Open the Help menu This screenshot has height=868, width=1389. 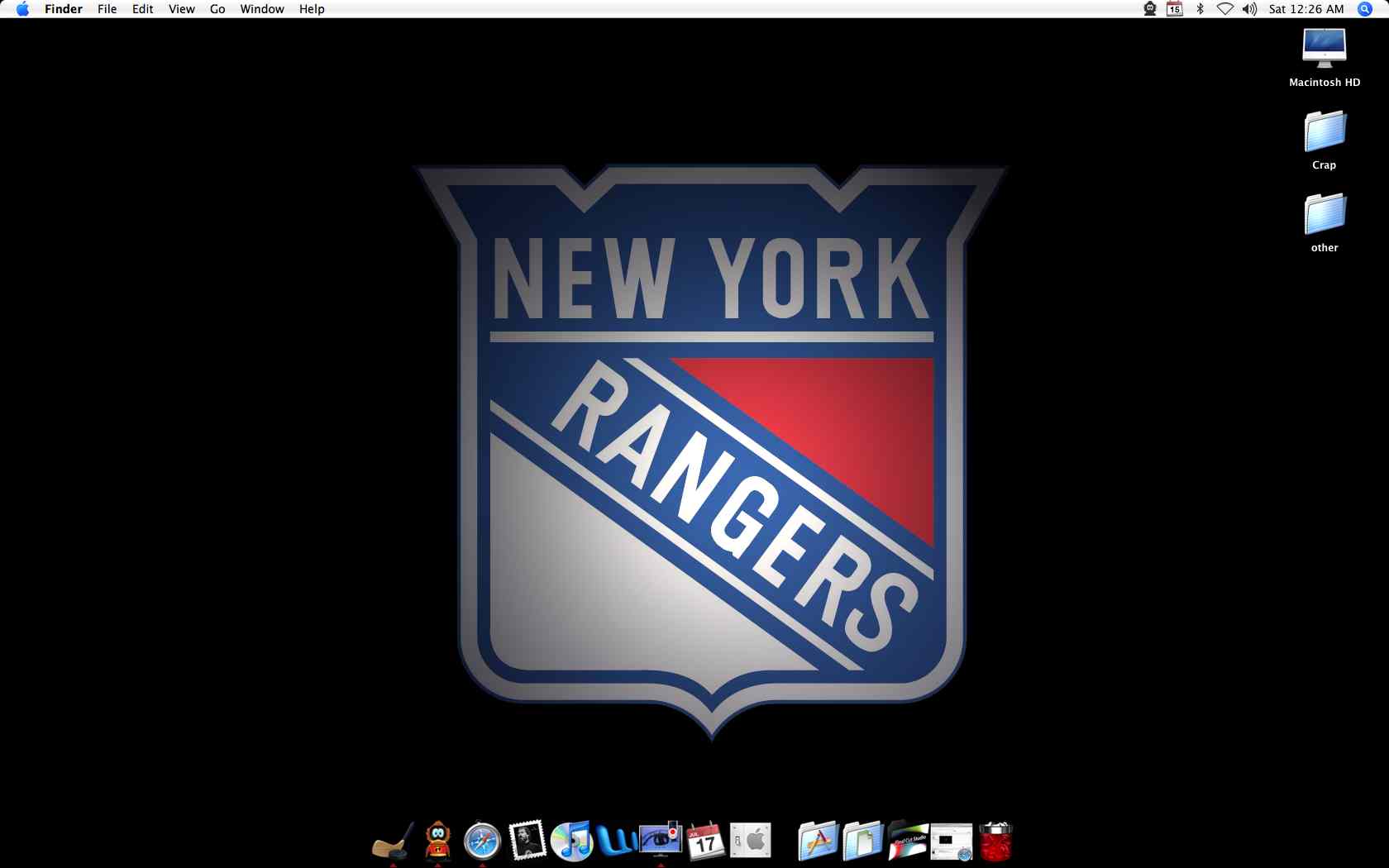312,9
